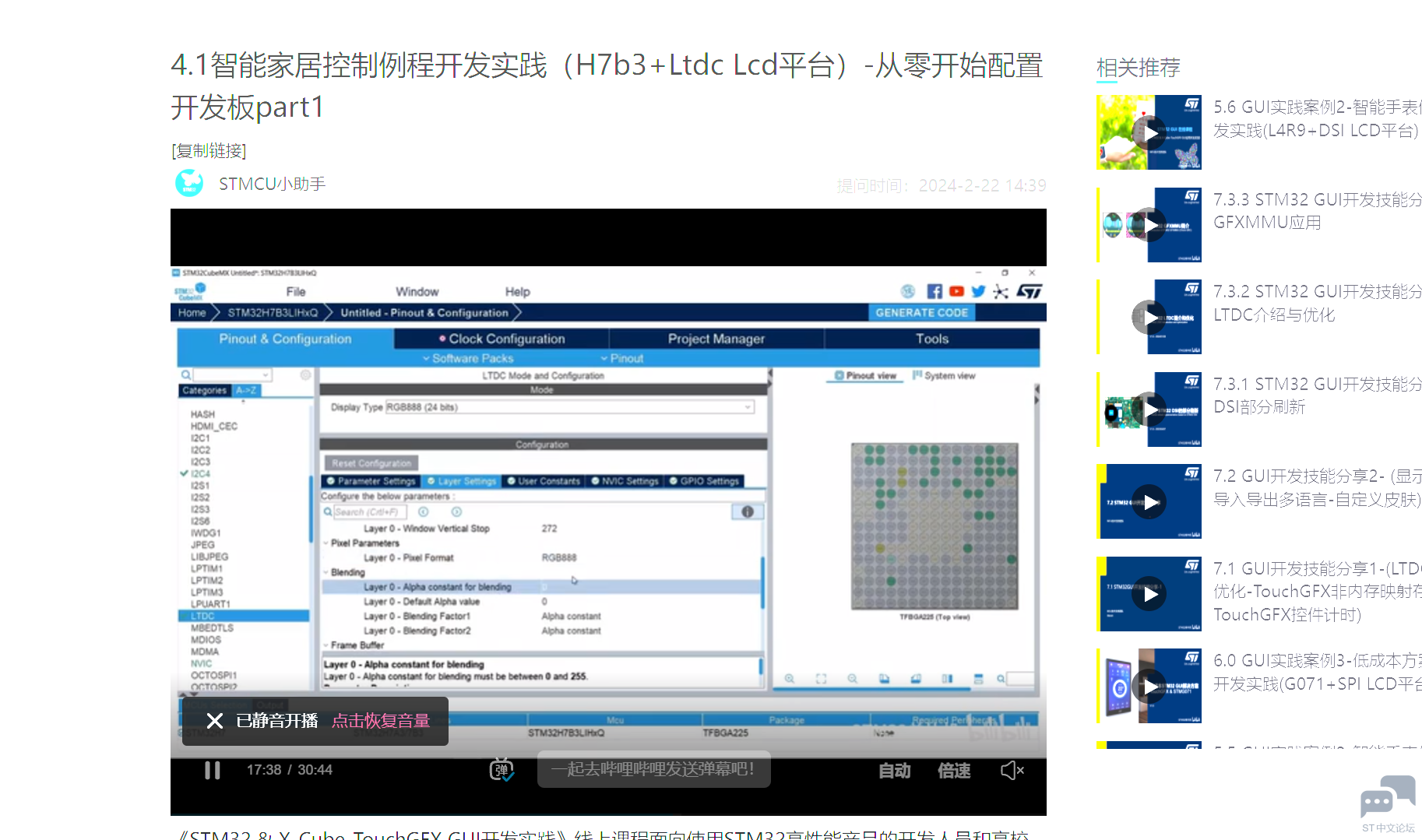This screenshot has height=840, width=1422.
Task: Open the 自动 video quality menu
Action: (x=895, y=771)
